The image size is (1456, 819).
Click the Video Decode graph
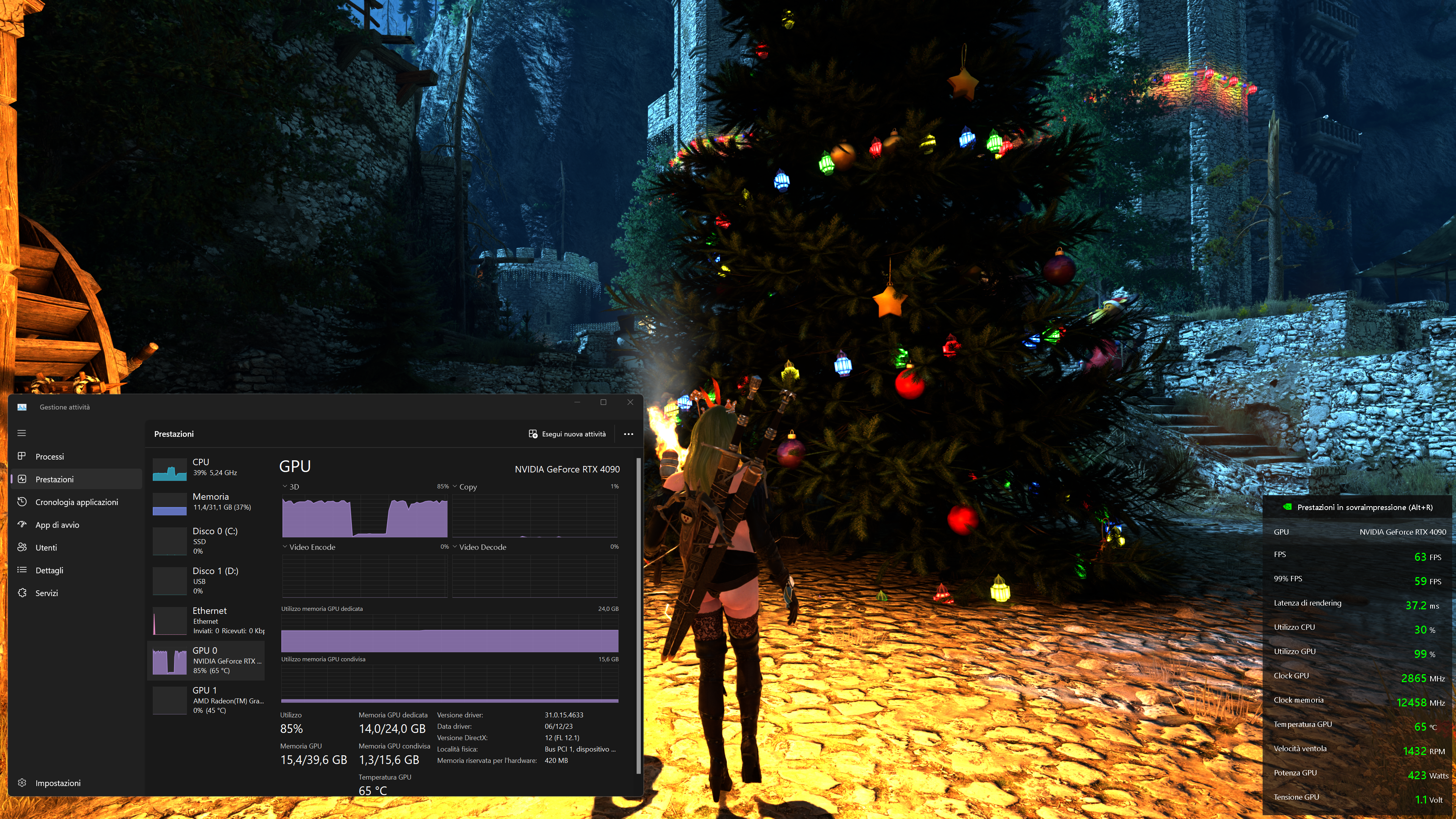tap(535, 576)
